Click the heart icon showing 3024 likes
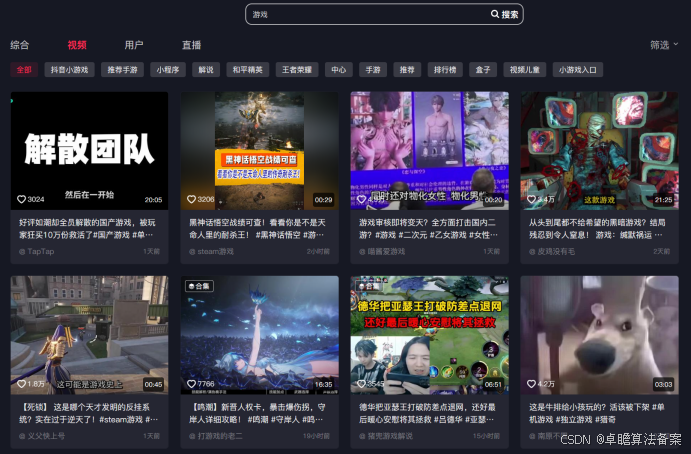 point(21,199)
